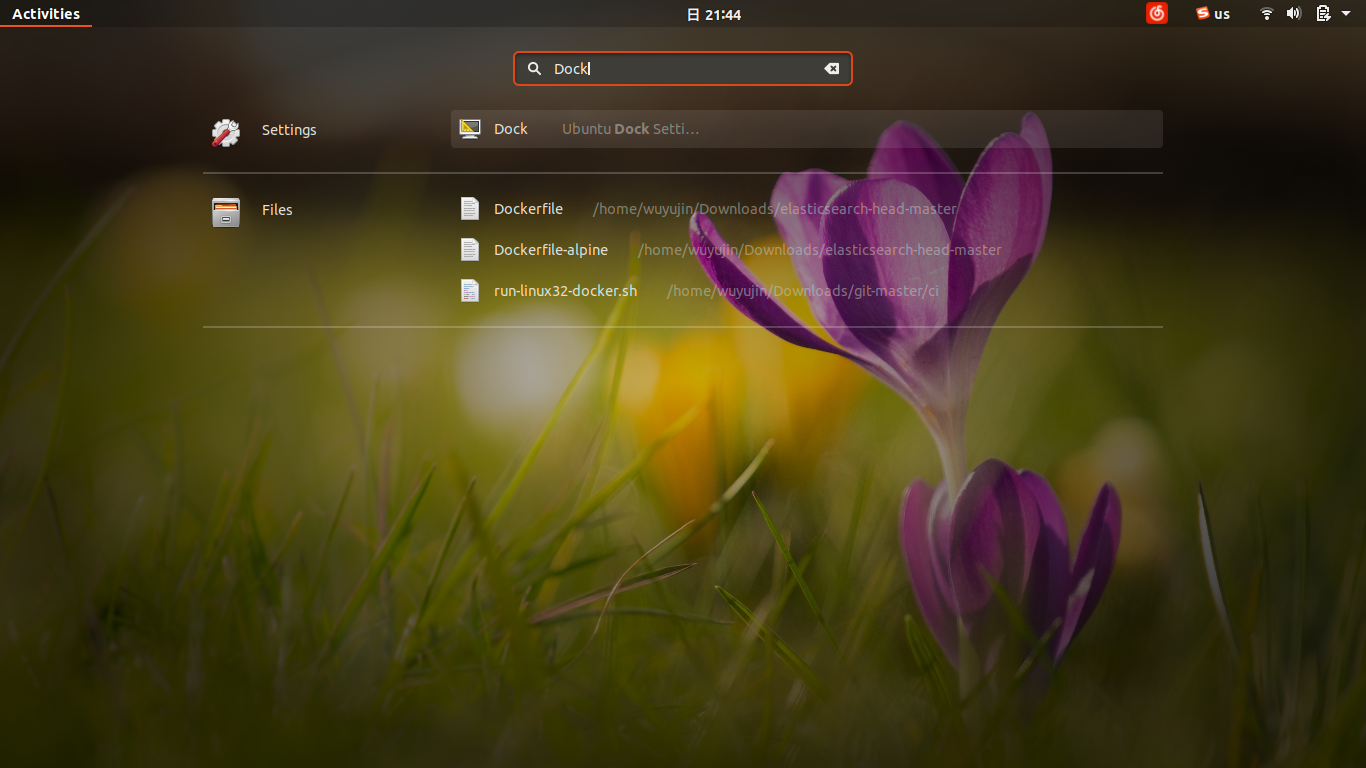Open run-linux32-docker.sh from results
The height and width of the screenshot is (768, 1366).
click(x=565, y=290)
